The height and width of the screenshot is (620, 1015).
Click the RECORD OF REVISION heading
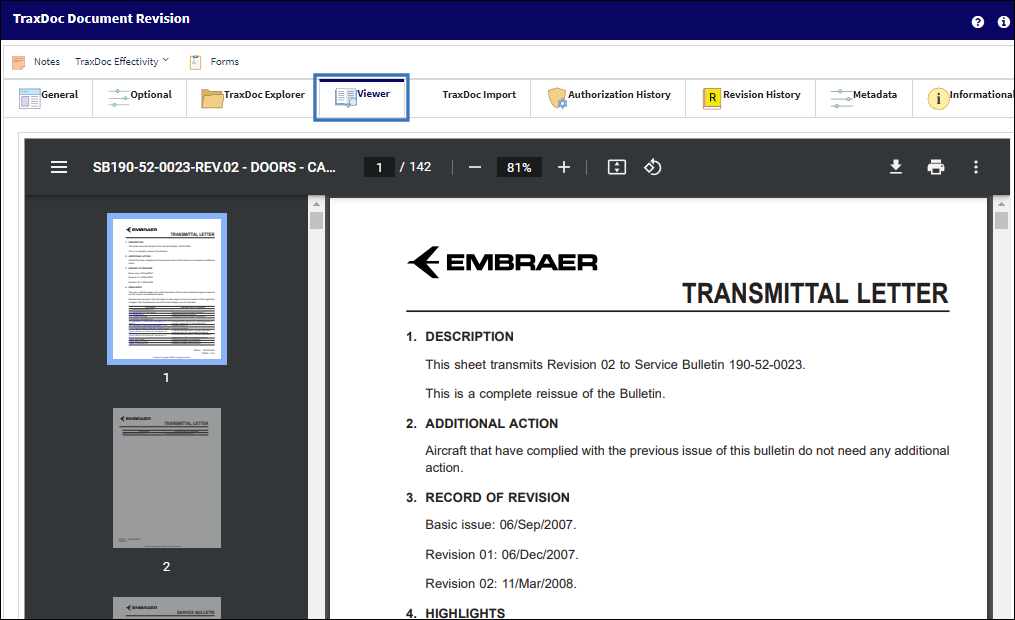click(x=497, y=498)
